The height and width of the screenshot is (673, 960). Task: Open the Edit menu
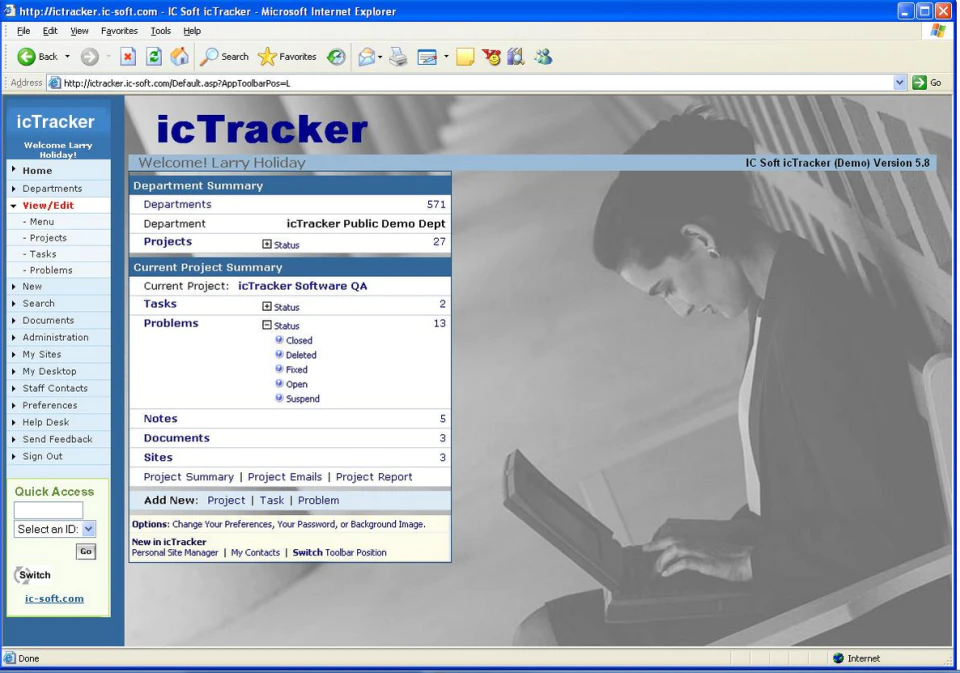click(x=50, y=31)
